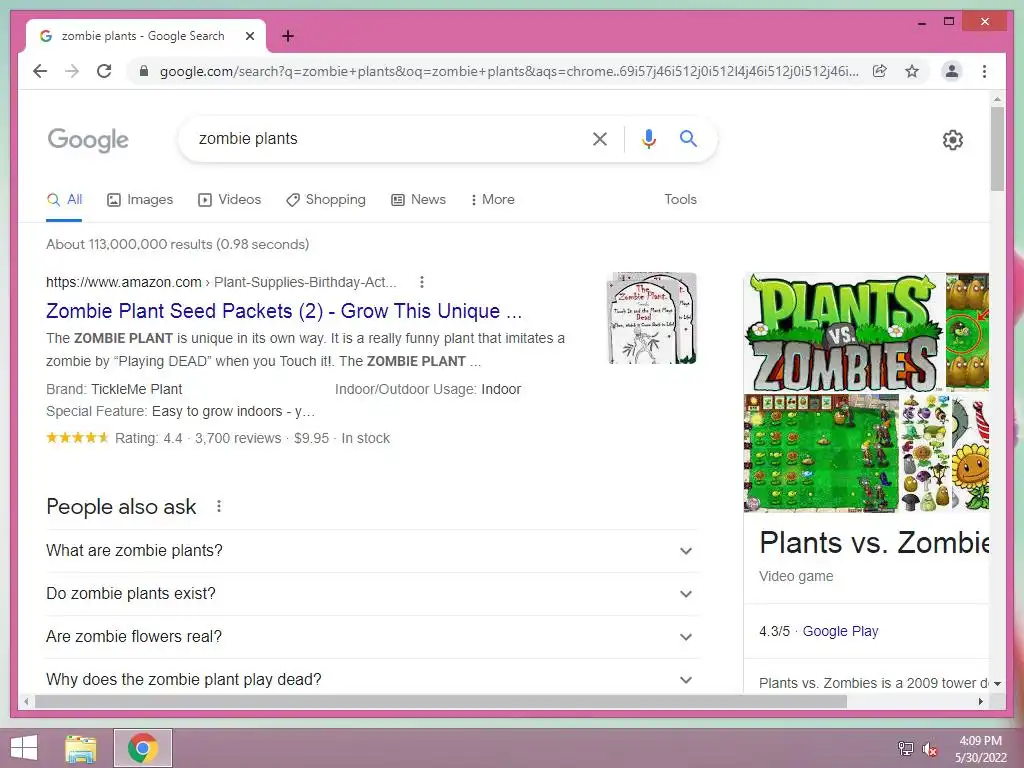Open the three-dot menu beside Amazon result URL

[422, 282]
